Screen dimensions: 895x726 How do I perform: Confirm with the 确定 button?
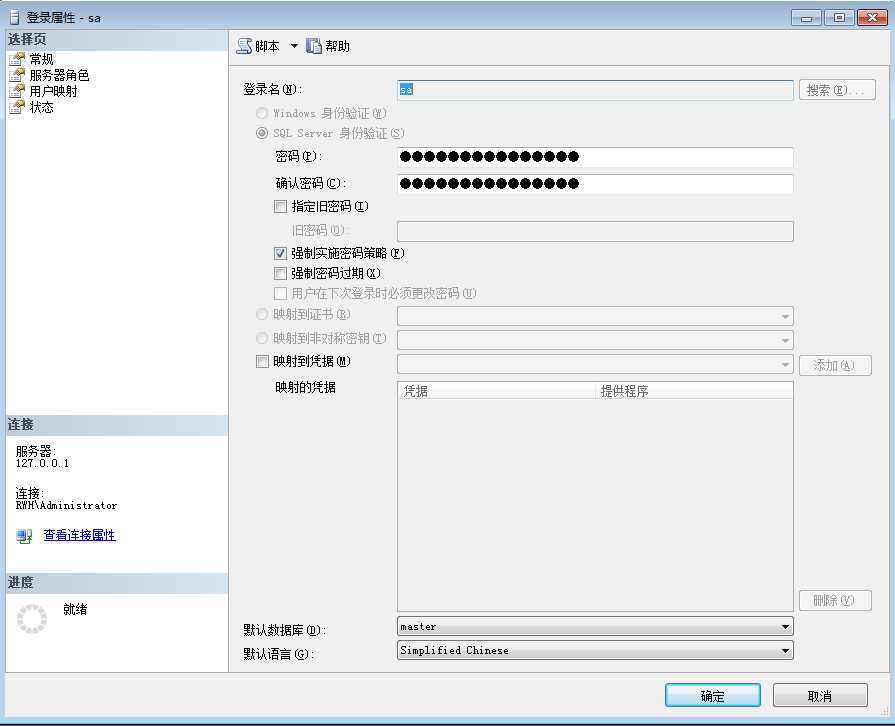pos(712,695)
